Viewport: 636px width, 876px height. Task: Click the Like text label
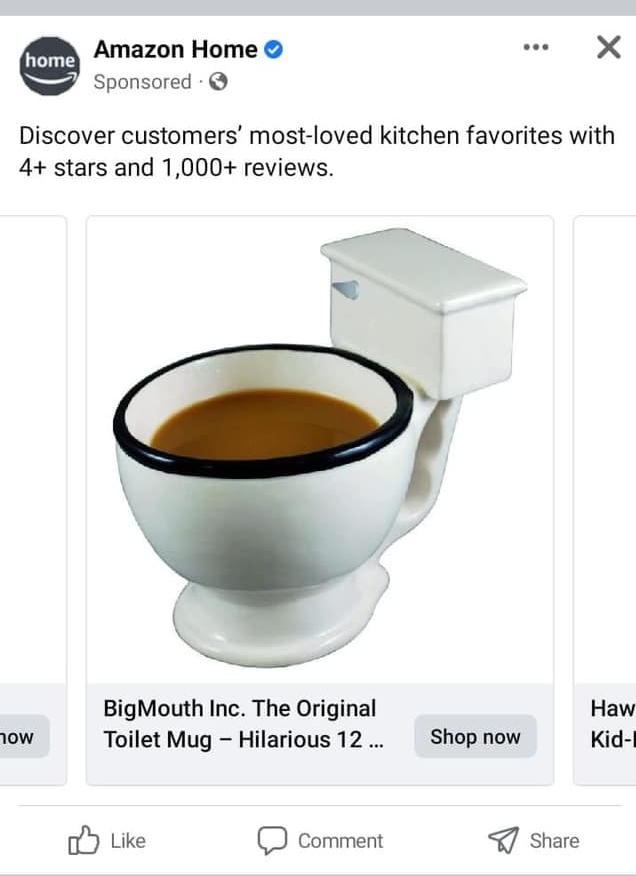(128, 841)
